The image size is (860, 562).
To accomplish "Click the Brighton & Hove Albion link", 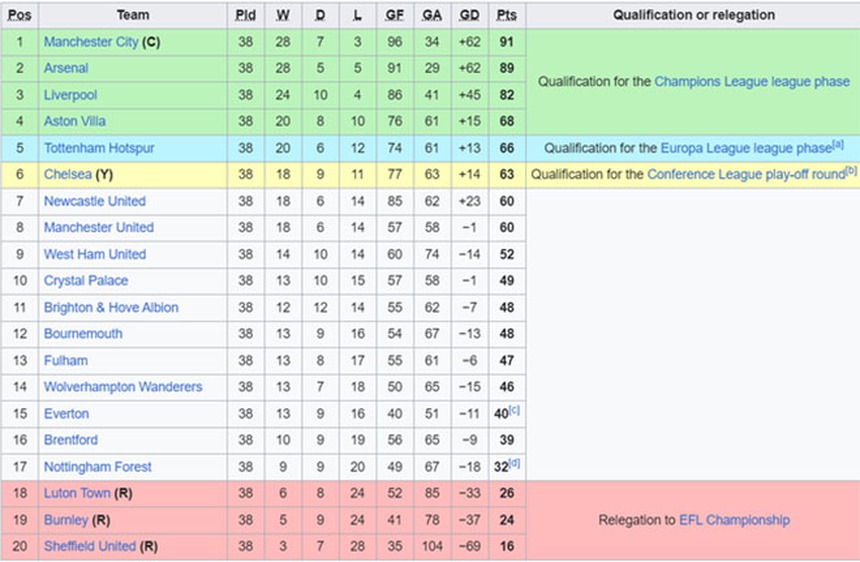I will click(x=111, y=307).
